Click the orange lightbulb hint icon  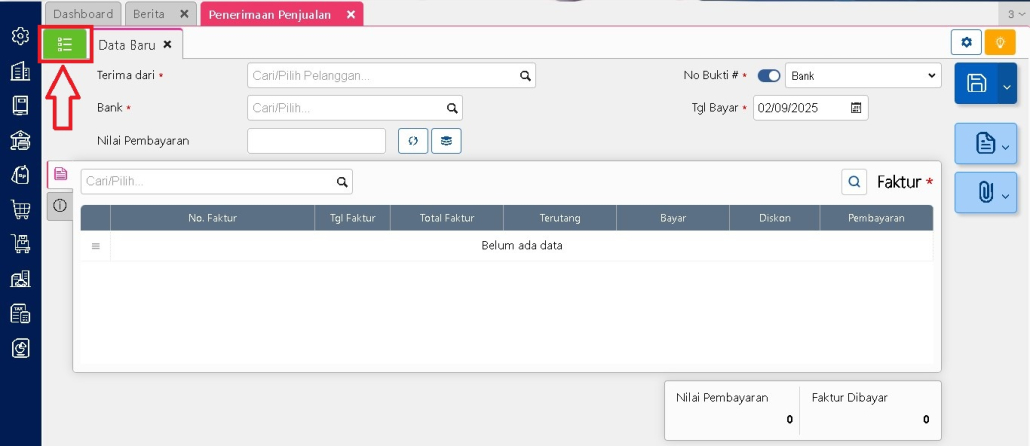[998, 43]
